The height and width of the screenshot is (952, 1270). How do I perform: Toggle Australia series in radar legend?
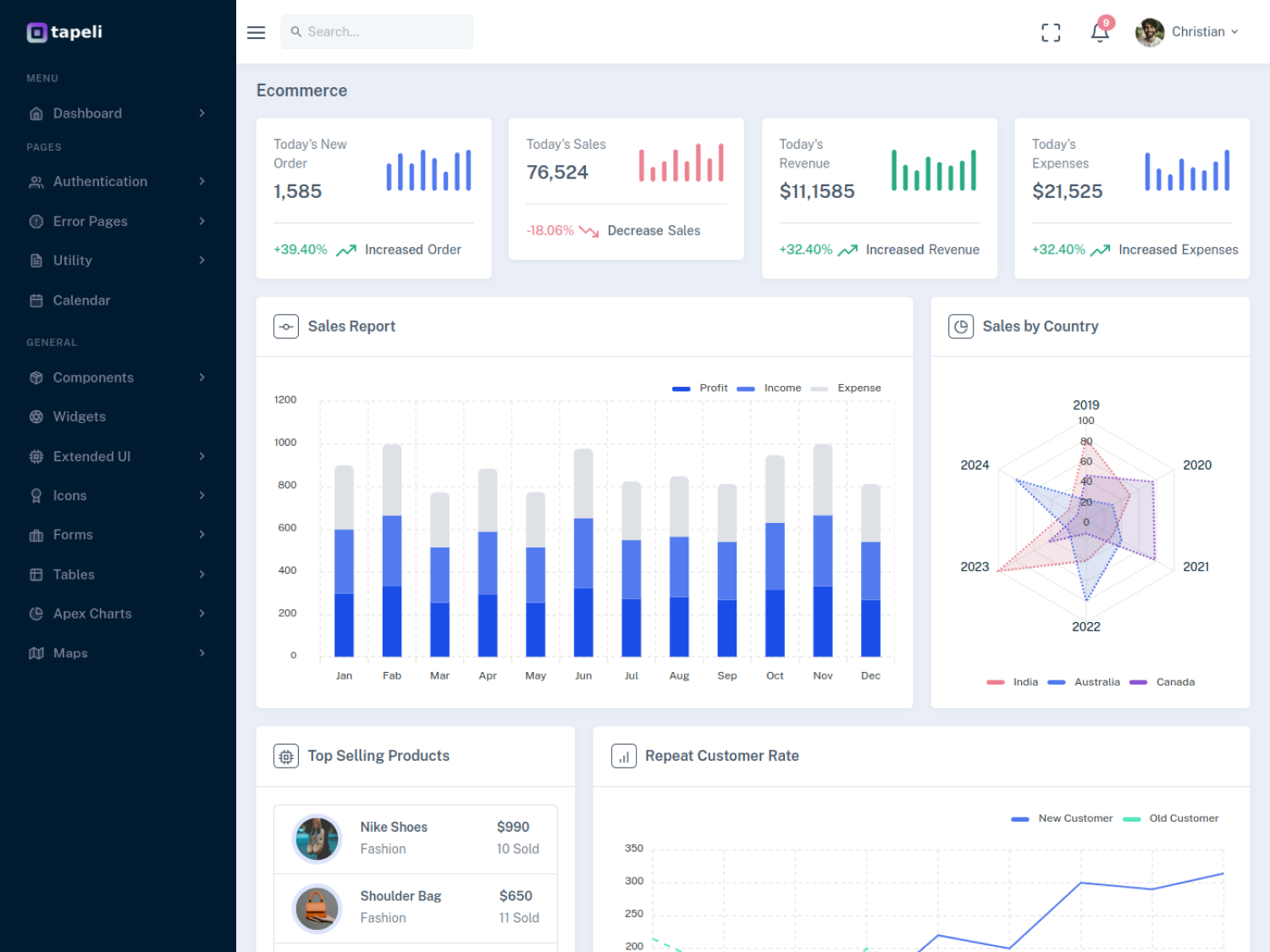(1084, 682)
